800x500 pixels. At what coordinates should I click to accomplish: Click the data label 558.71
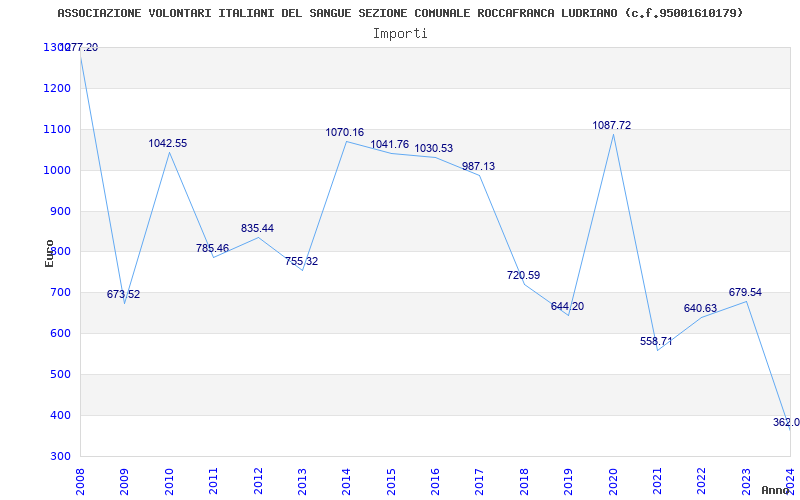(x=656, y=341)
